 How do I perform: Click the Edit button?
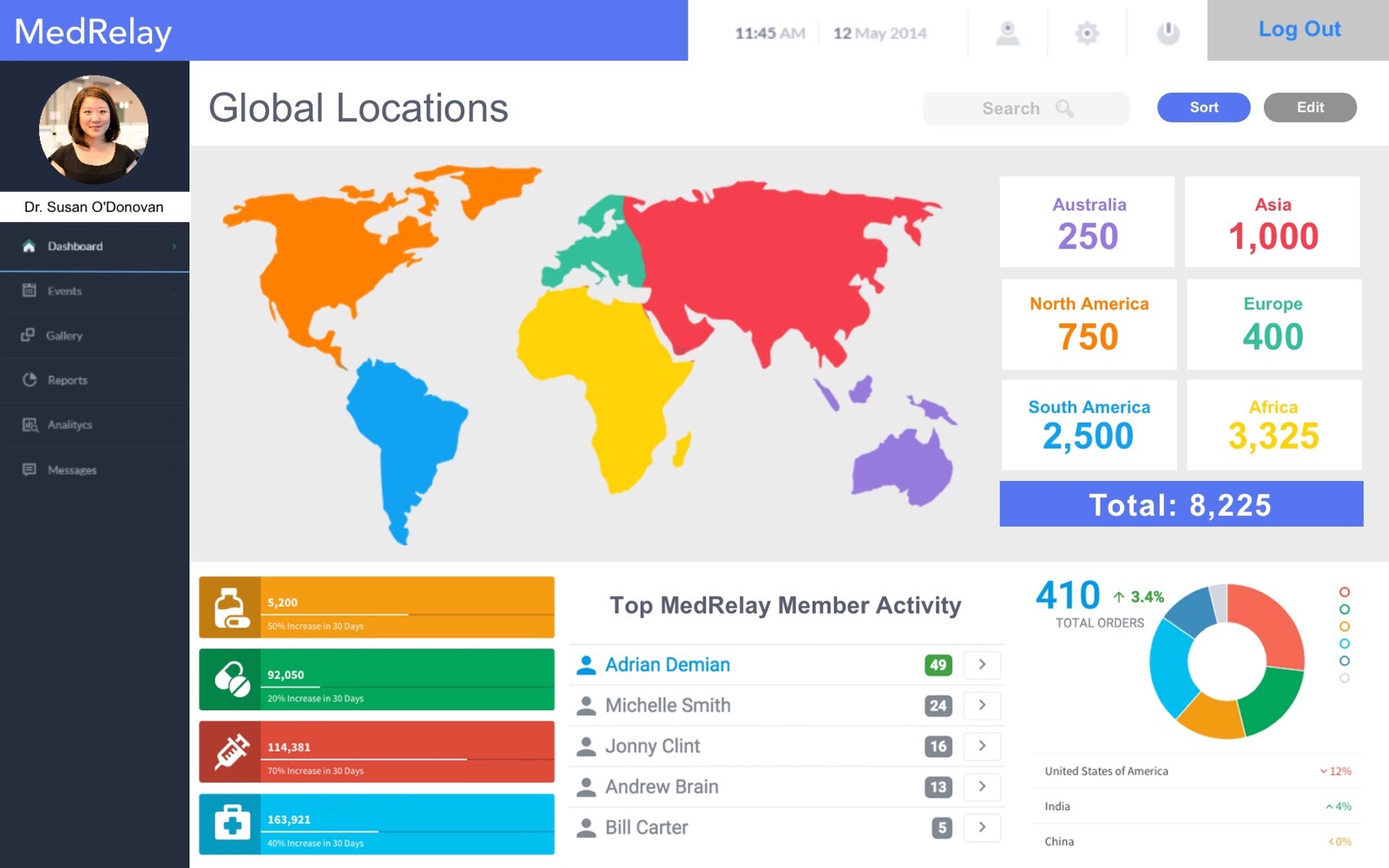click(x=1310, y=108)
